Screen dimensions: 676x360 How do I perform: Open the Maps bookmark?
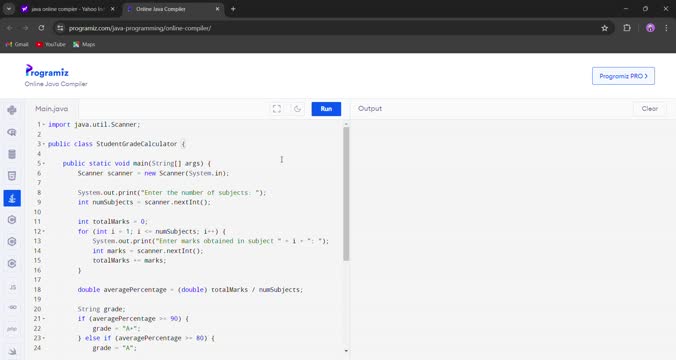point(84,44)
